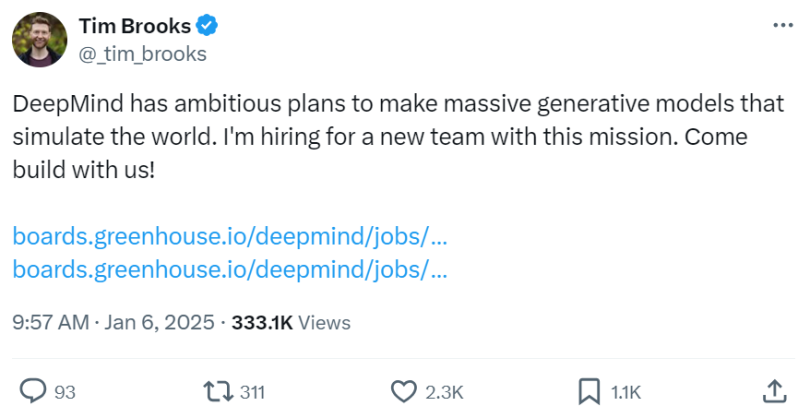This screenshot has width=798, height=418.
Task: Click the Tim Brooks display name
Action: [134, 27]
